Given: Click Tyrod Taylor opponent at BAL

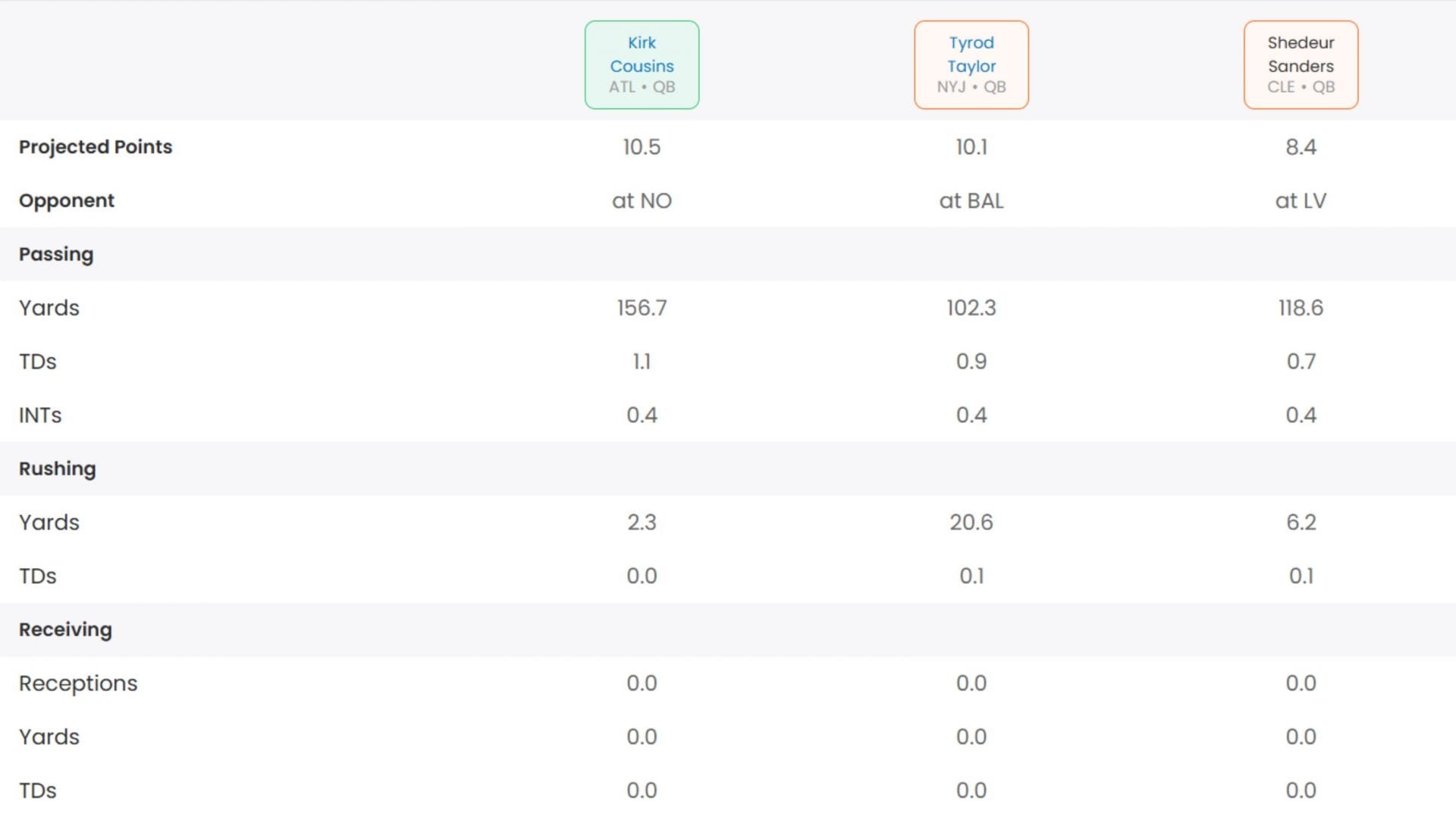Looking at the screenshot, I should point(971,200).
